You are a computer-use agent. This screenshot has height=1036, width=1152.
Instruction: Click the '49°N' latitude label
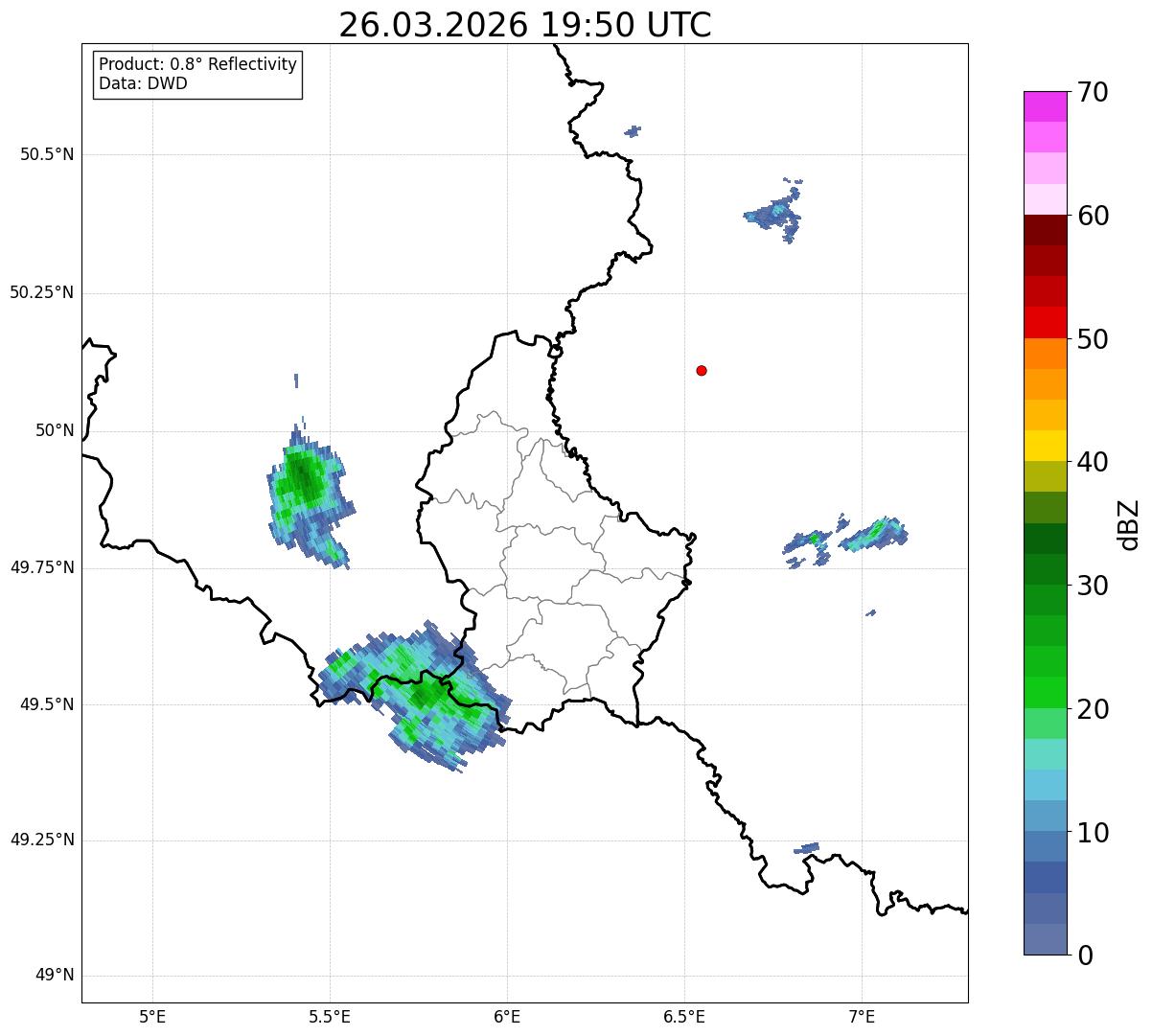pos(55,976)
